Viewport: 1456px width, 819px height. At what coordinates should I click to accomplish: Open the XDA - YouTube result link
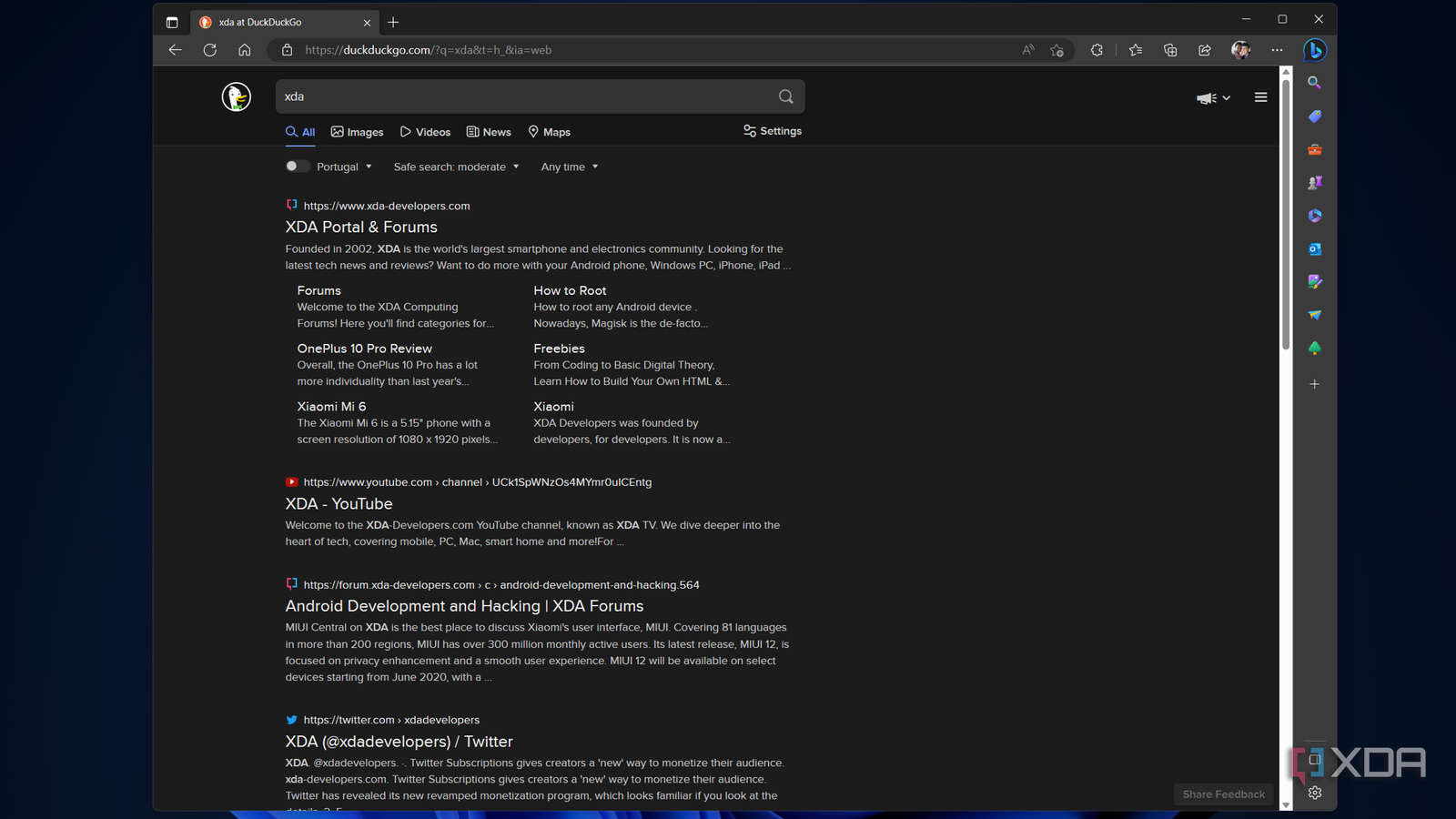tap(339, 504)
